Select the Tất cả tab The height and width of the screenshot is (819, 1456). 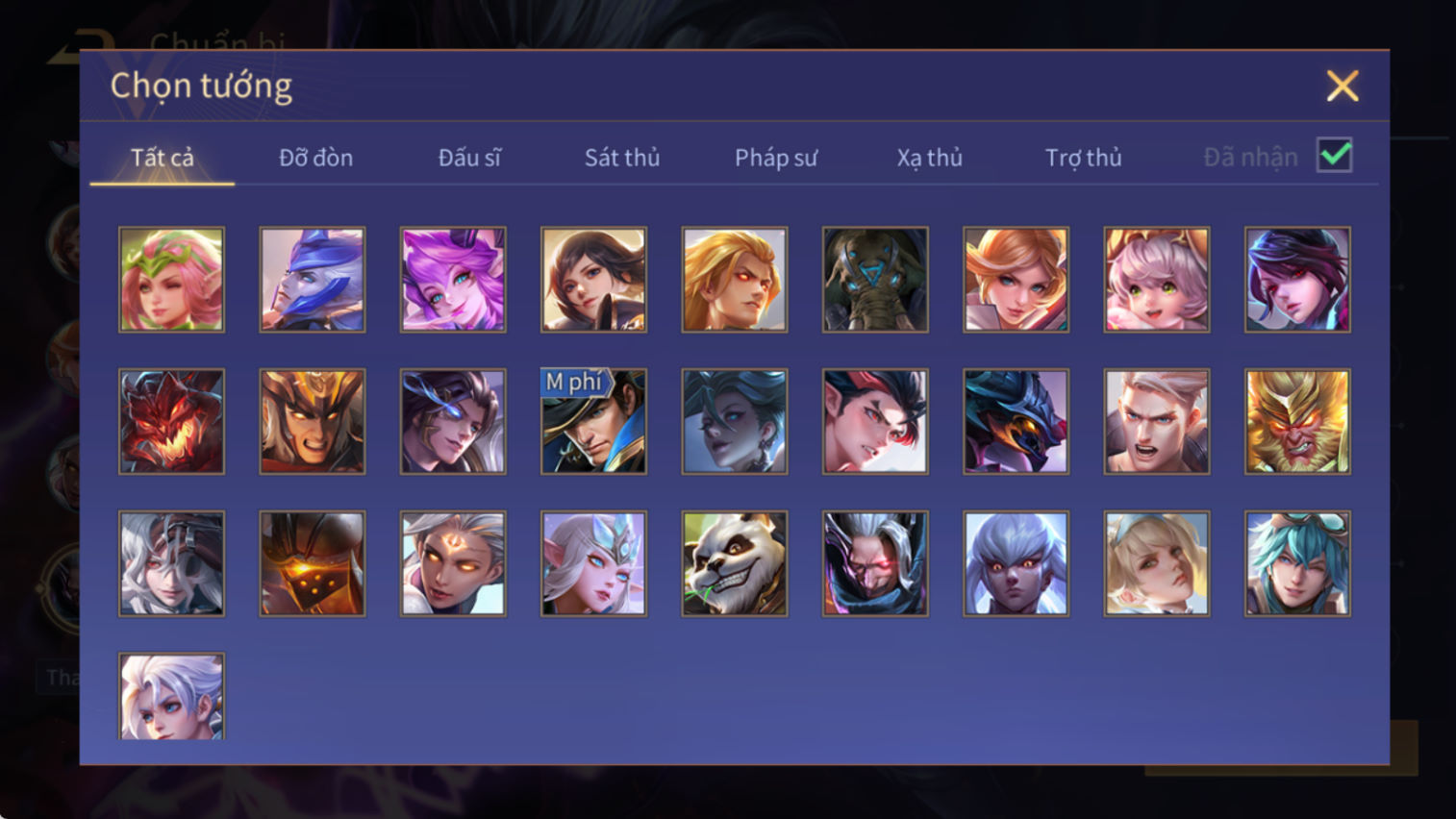click(x=163, y=158)
